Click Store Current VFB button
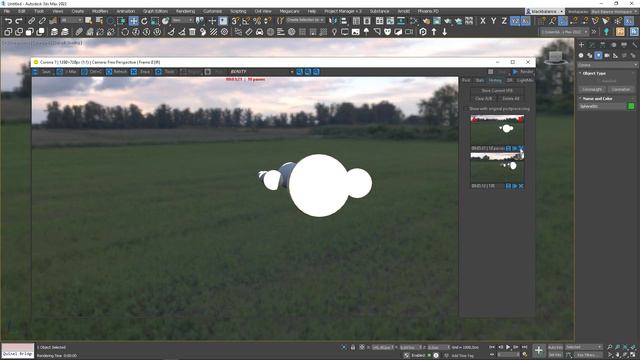The width and height of the screenshot is (640, 360). coord(497,91)
